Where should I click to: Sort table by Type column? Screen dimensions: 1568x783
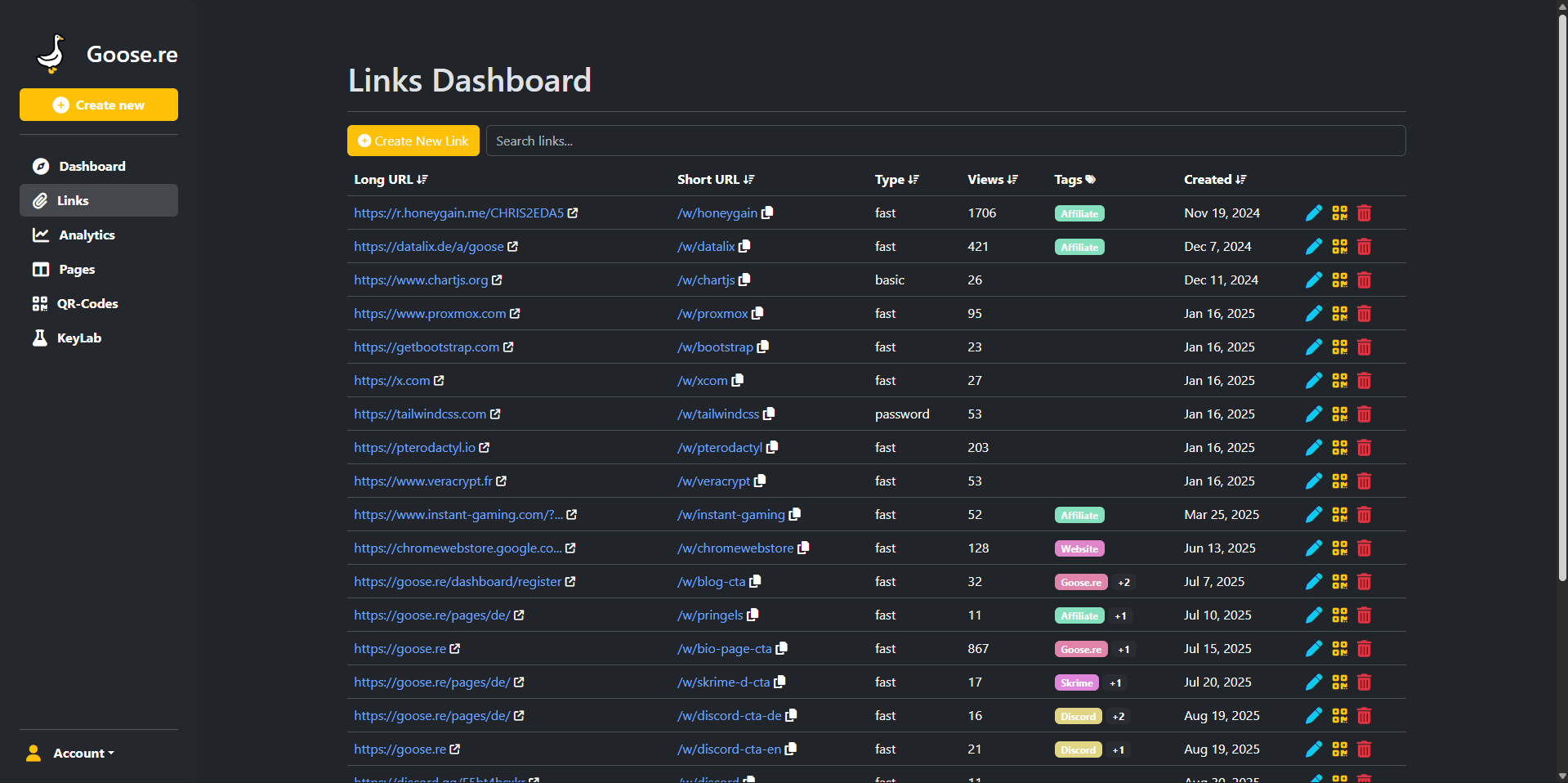click(x=897, y=179)
